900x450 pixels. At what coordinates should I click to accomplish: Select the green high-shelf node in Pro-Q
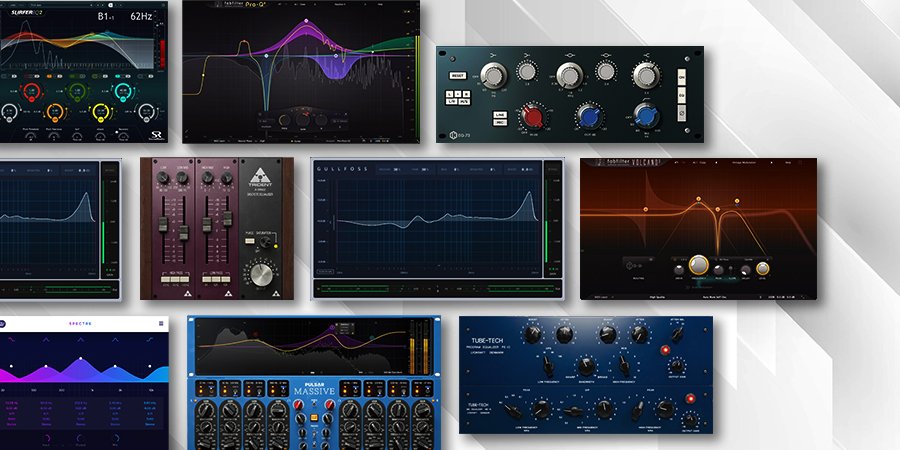(x=373, y=52)
